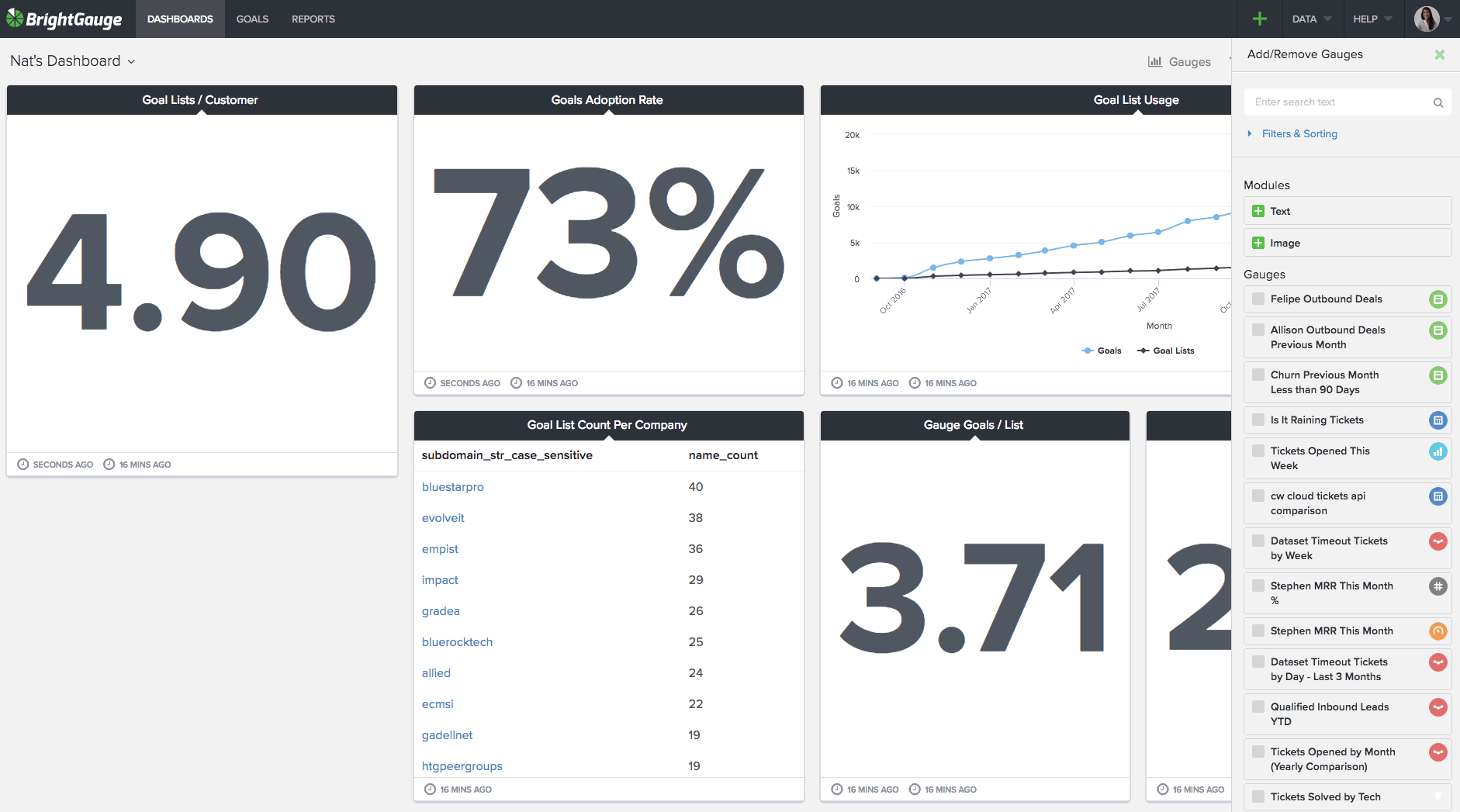Expand Filters & Sorting section

1292,134
